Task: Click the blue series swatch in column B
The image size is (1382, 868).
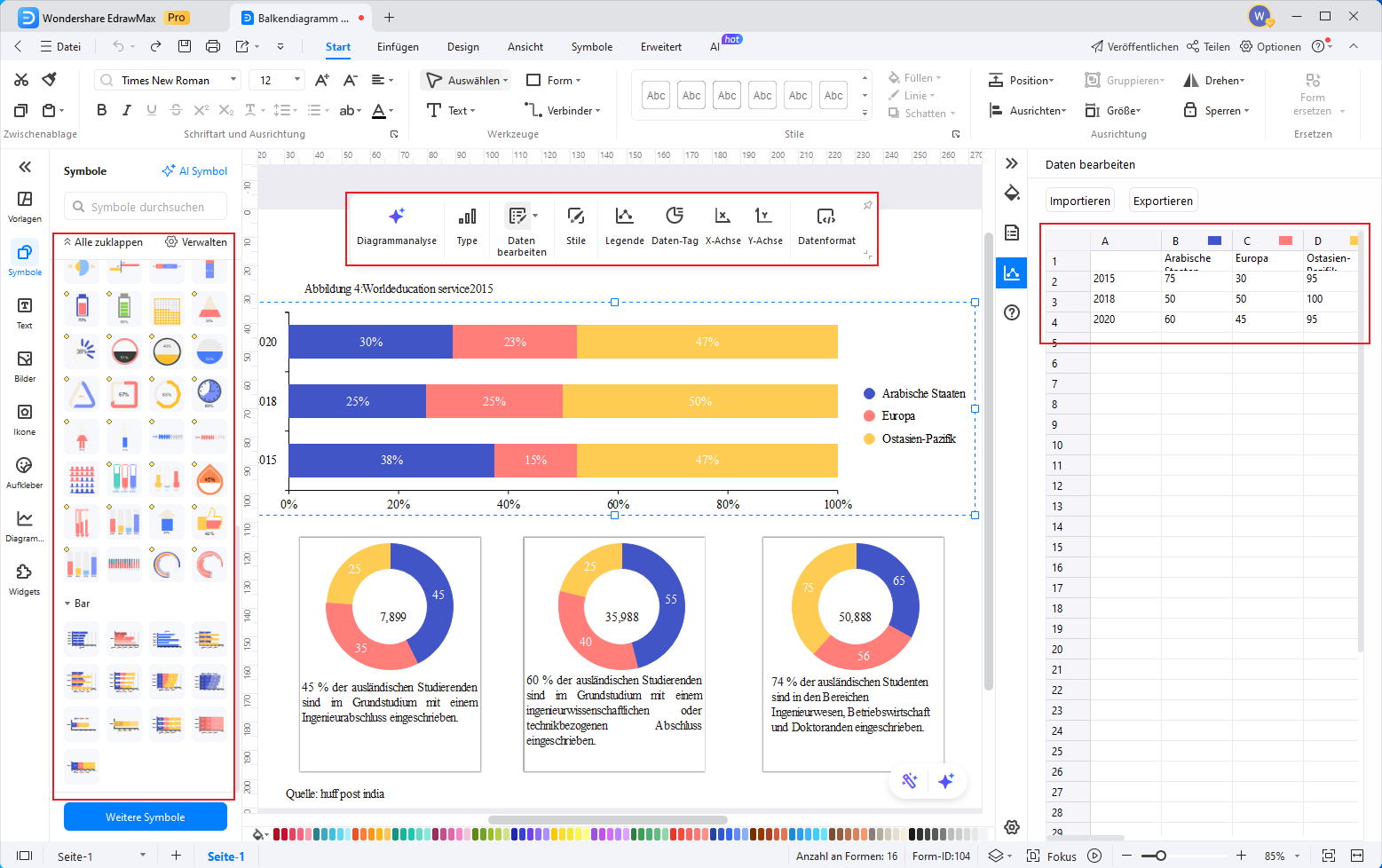Action: click(x=1215, y=241)
